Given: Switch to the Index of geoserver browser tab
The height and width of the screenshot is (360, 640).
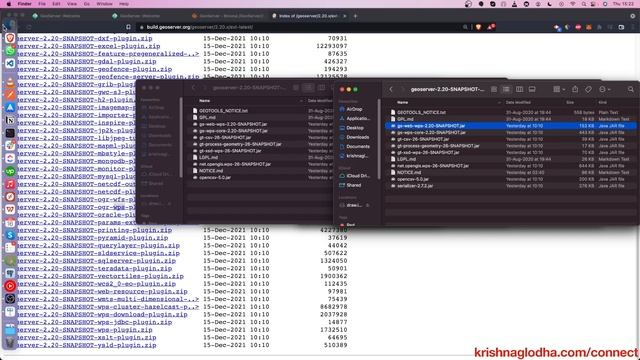Looking at the screenshot, I should pyautogui.click(x=308, y=16).
